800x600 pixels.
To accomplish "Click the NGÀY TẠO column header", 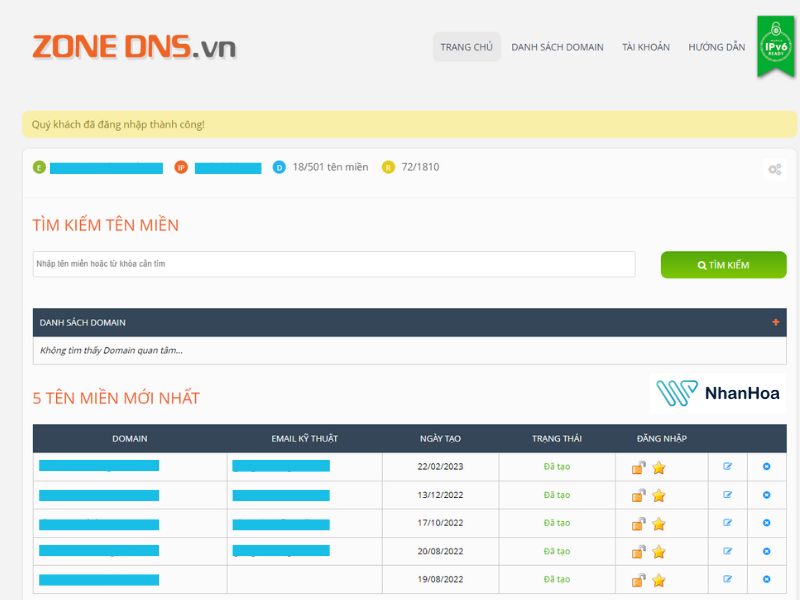I will pyautogui.click(x=440, y=439).
